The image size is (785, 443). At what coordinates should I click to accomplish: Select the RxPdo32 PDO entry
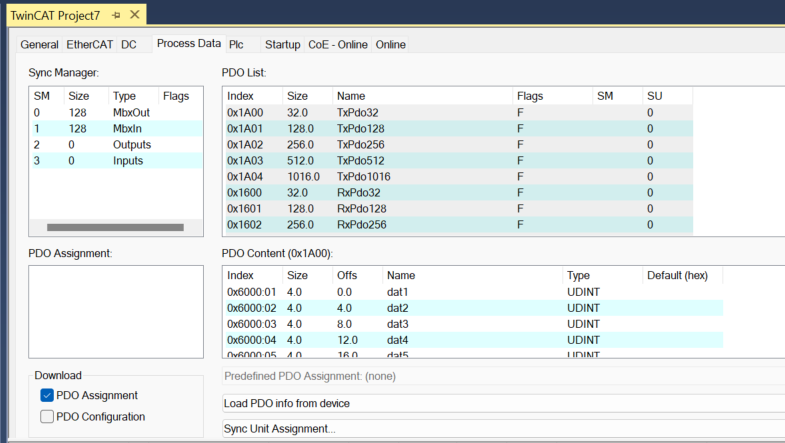point(459,193)
